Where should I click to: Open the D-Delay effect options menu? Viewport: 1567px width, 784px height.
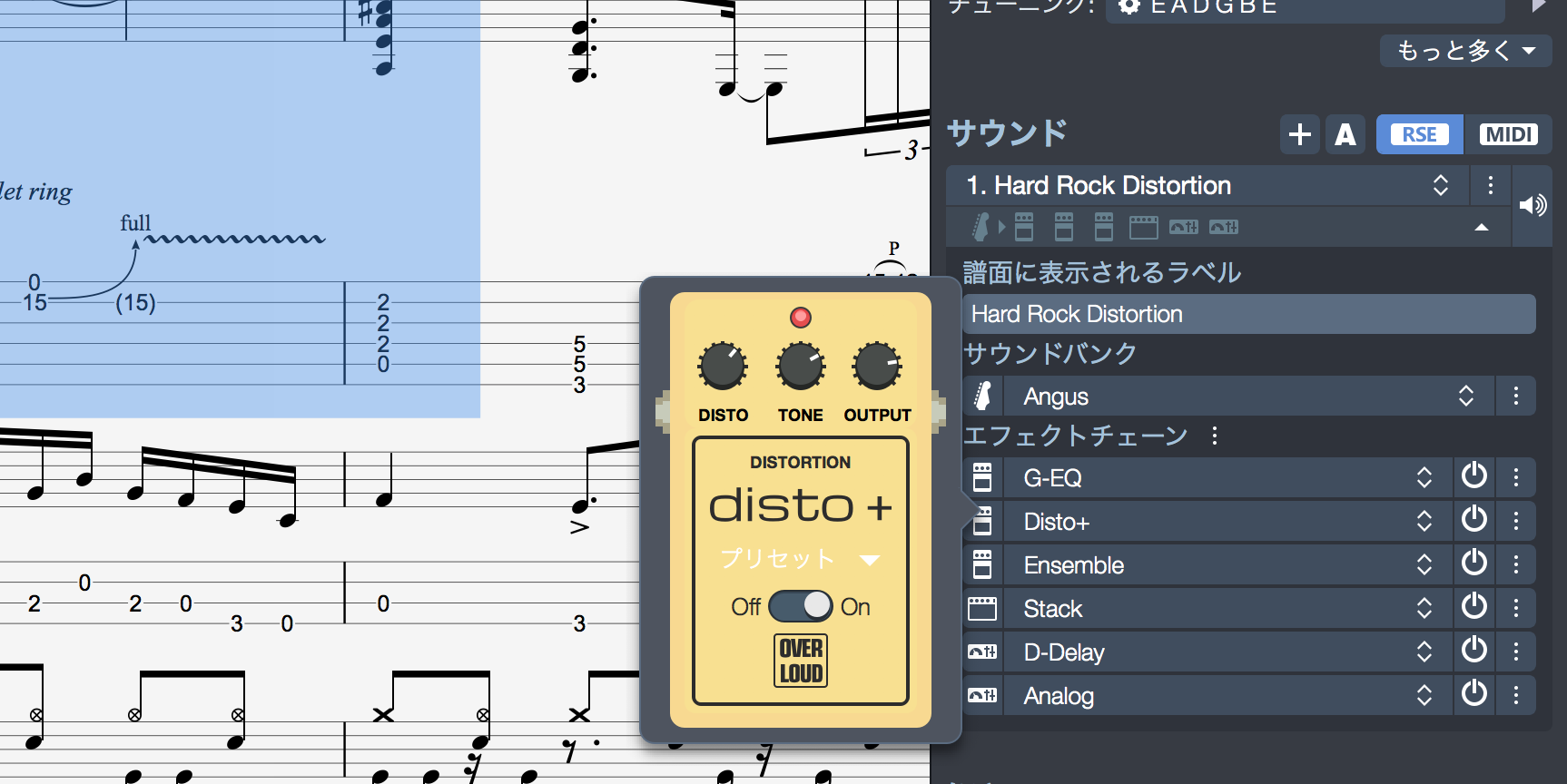pyautogui.click(x=1515, y=652)
